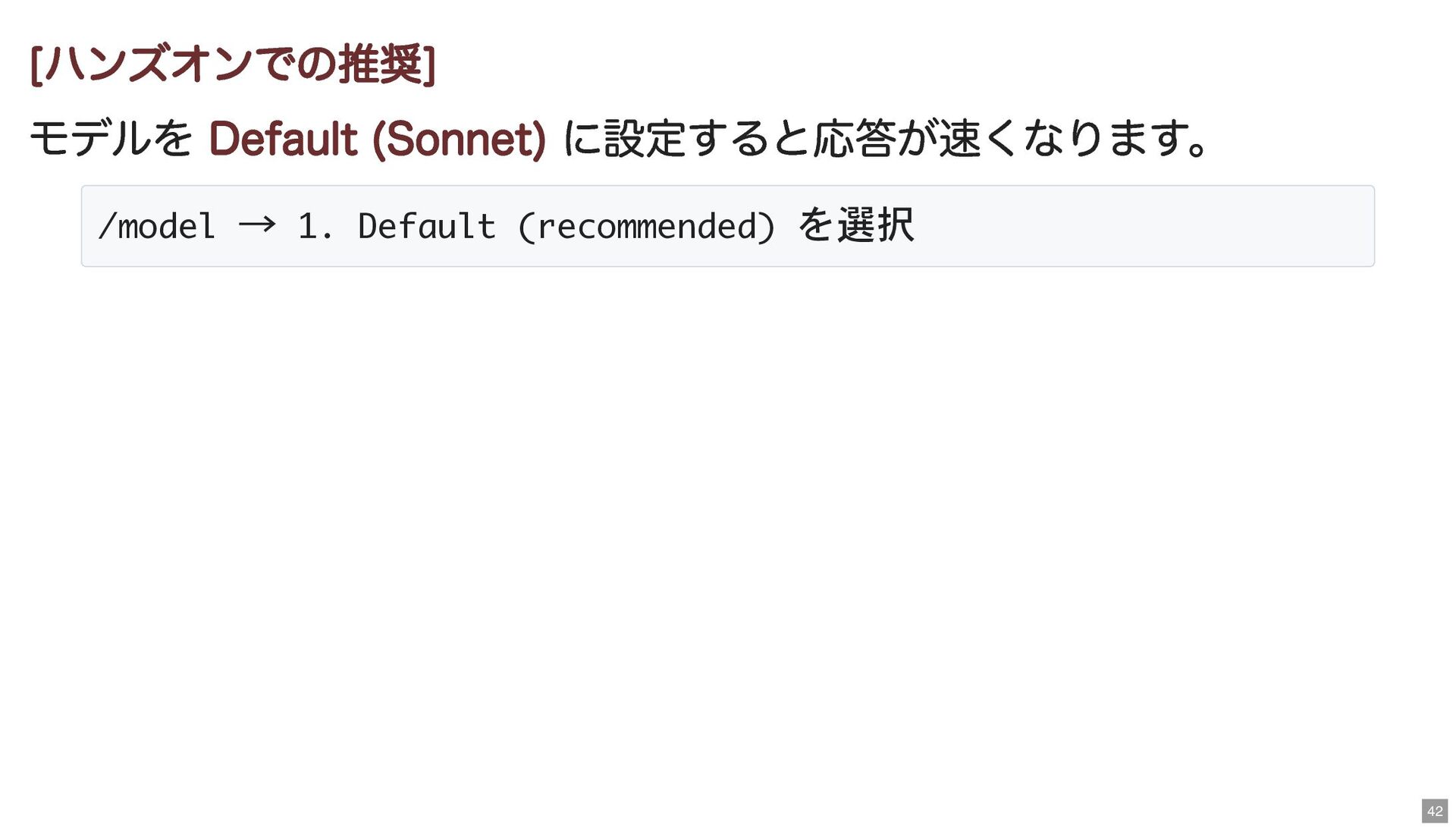Click the モデルを text at sentence start

111,139
